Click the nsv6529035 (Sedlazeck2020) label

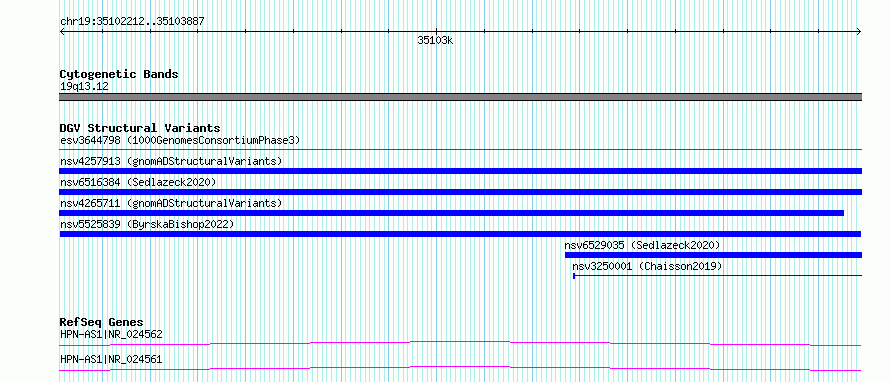point(642,245)
